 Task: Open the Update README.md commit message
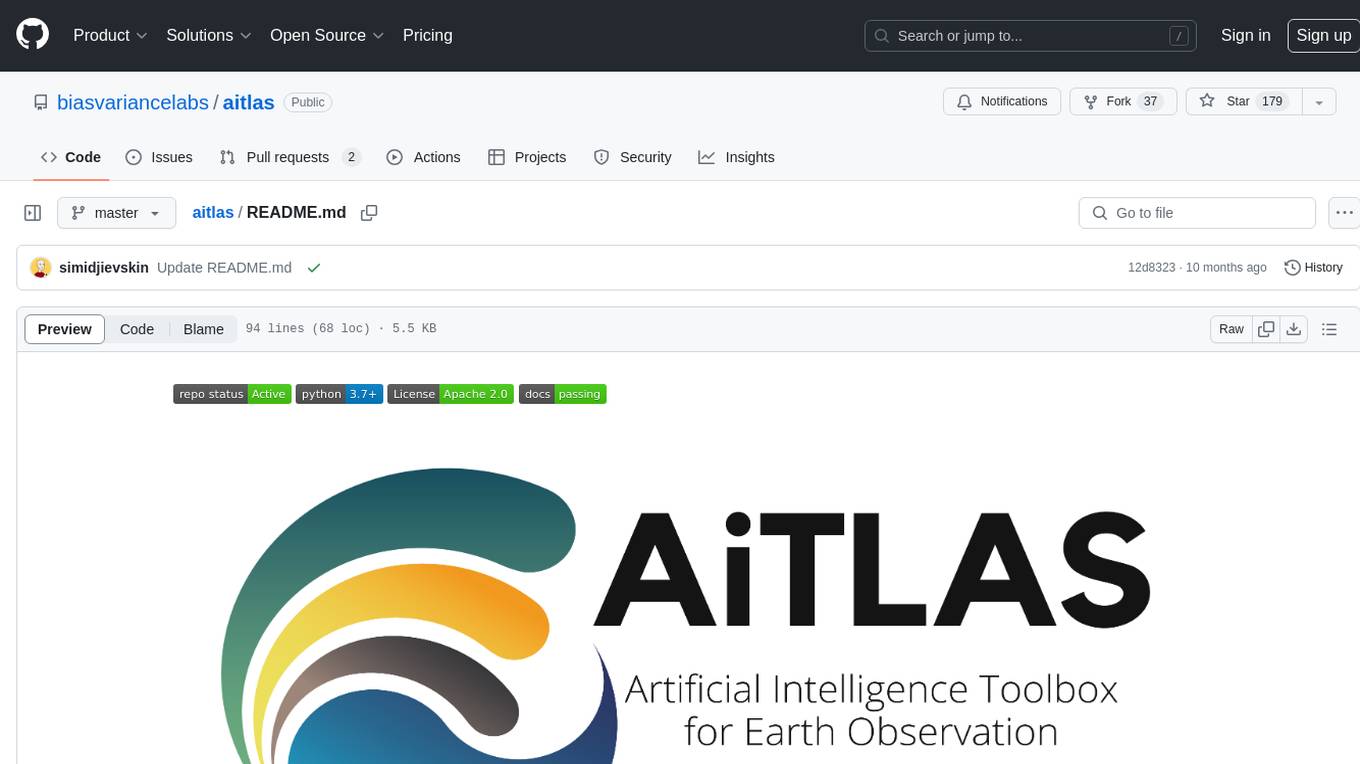click(224, 268)
